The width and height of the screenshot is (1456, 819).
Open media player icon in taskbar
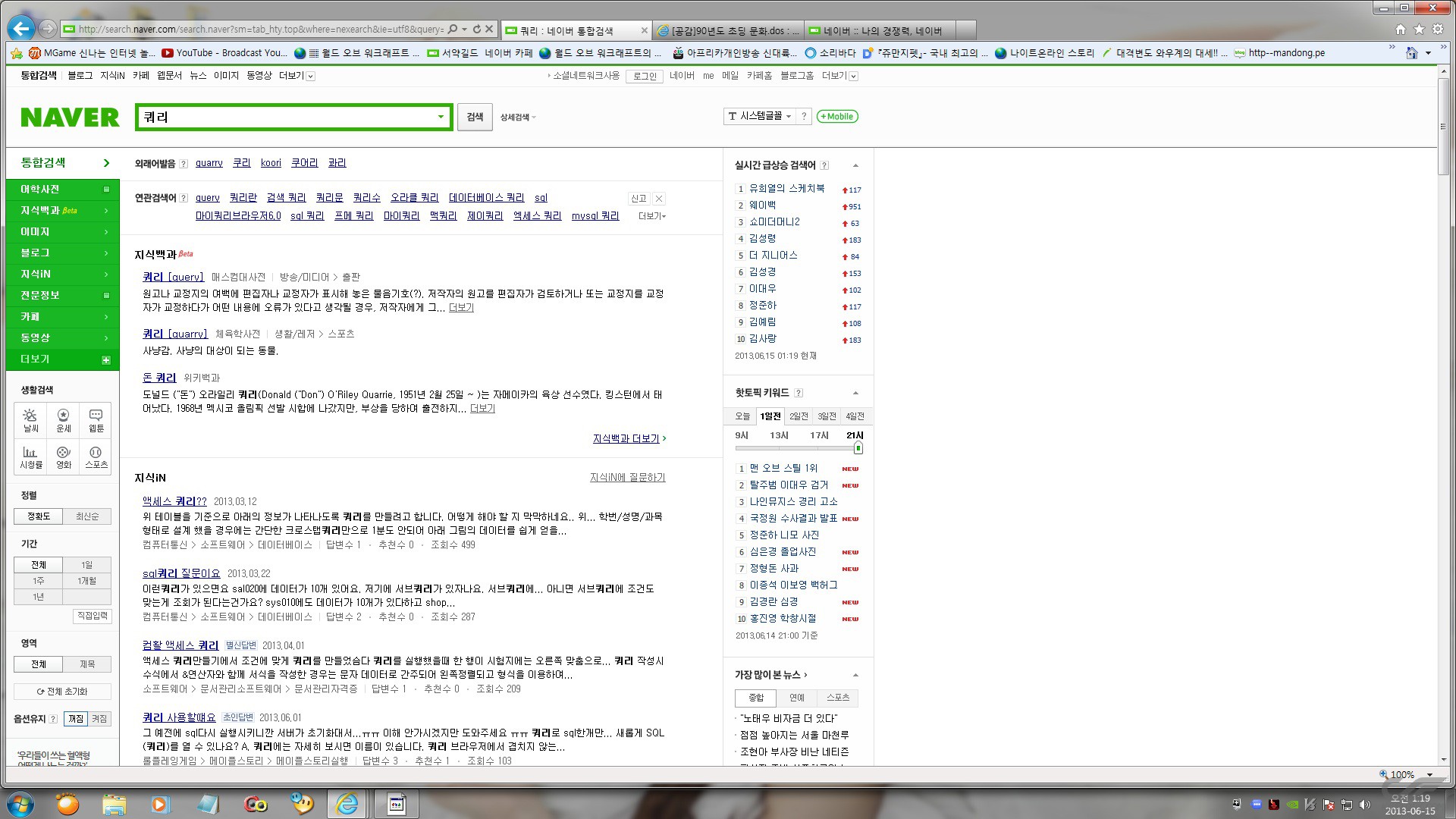tap(160, 804)
